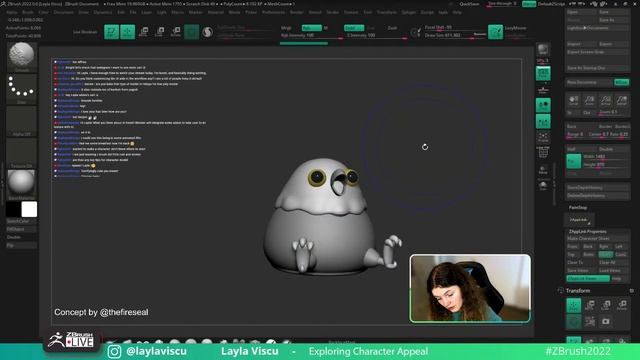Screen dimensions: 640x360
Task: Click the Zoom document icon
Action: (589, 100)
